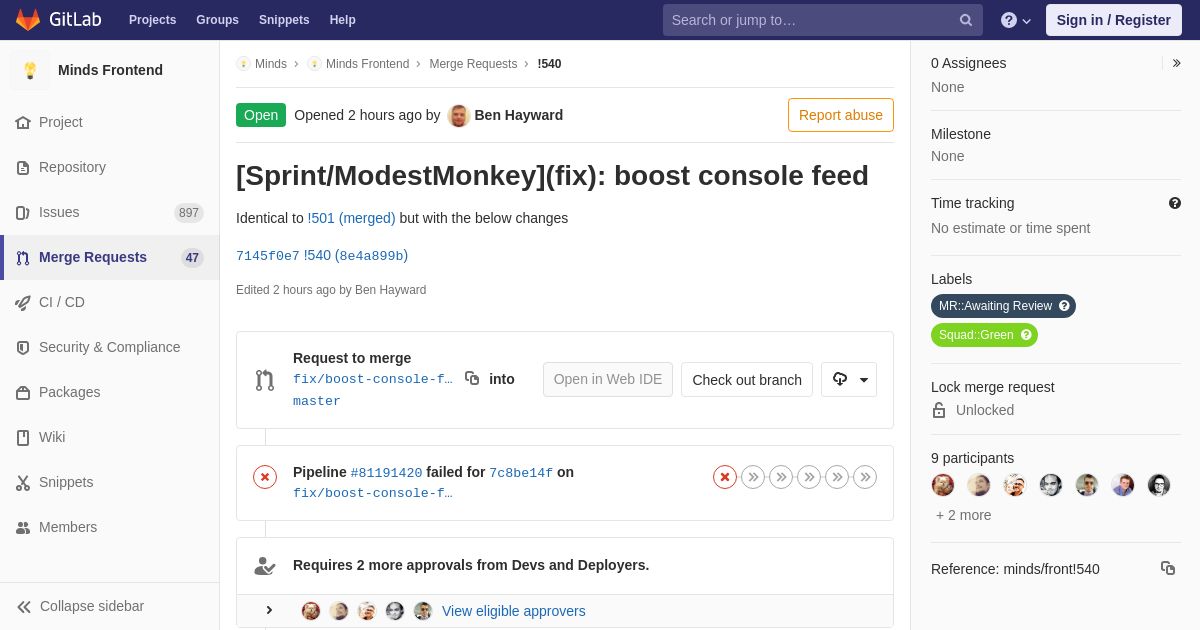The image size is (1200, 630).
Task: Click Open in Web IDE button
Action: pyautogui.click(x=608, y=379)
